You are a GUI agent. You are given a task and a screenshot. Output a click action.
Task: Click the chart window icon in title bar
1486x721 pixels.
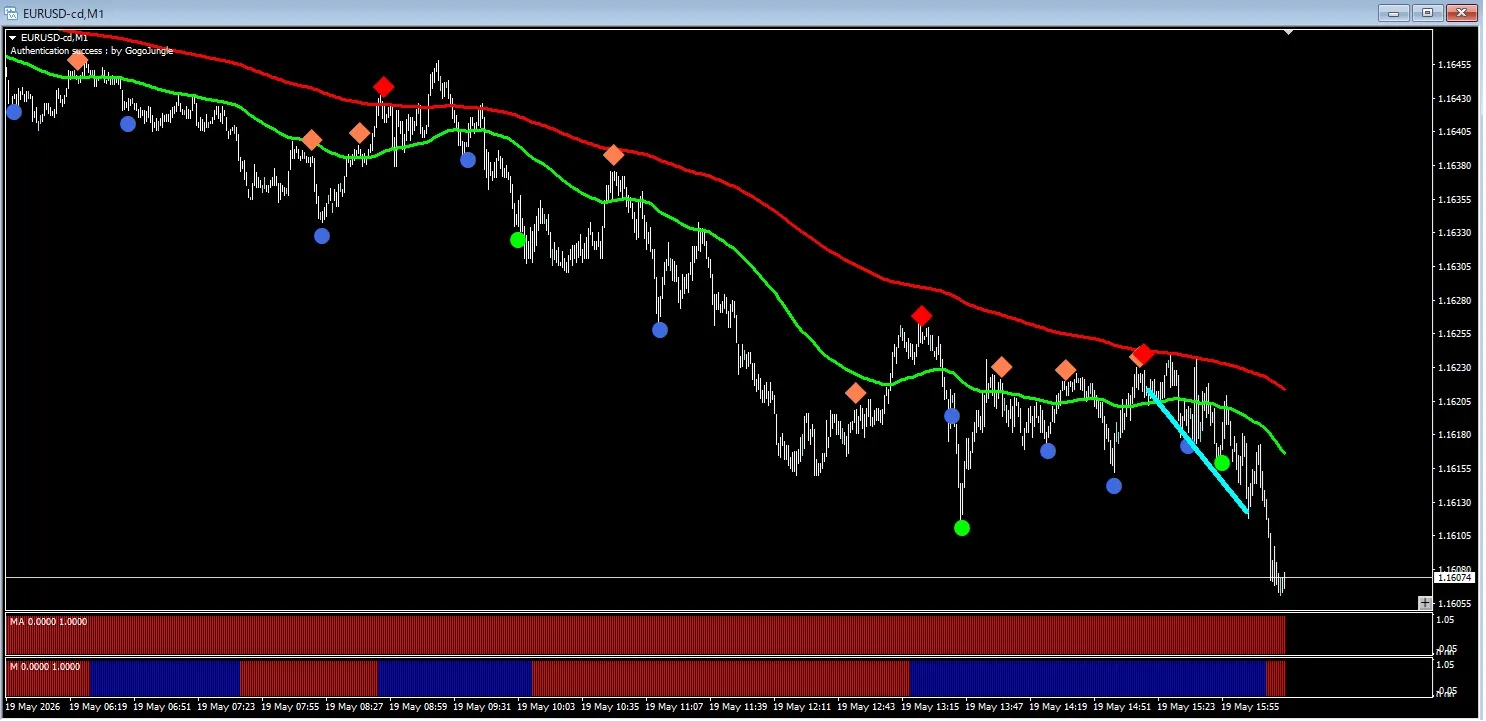tap(14, 13)
